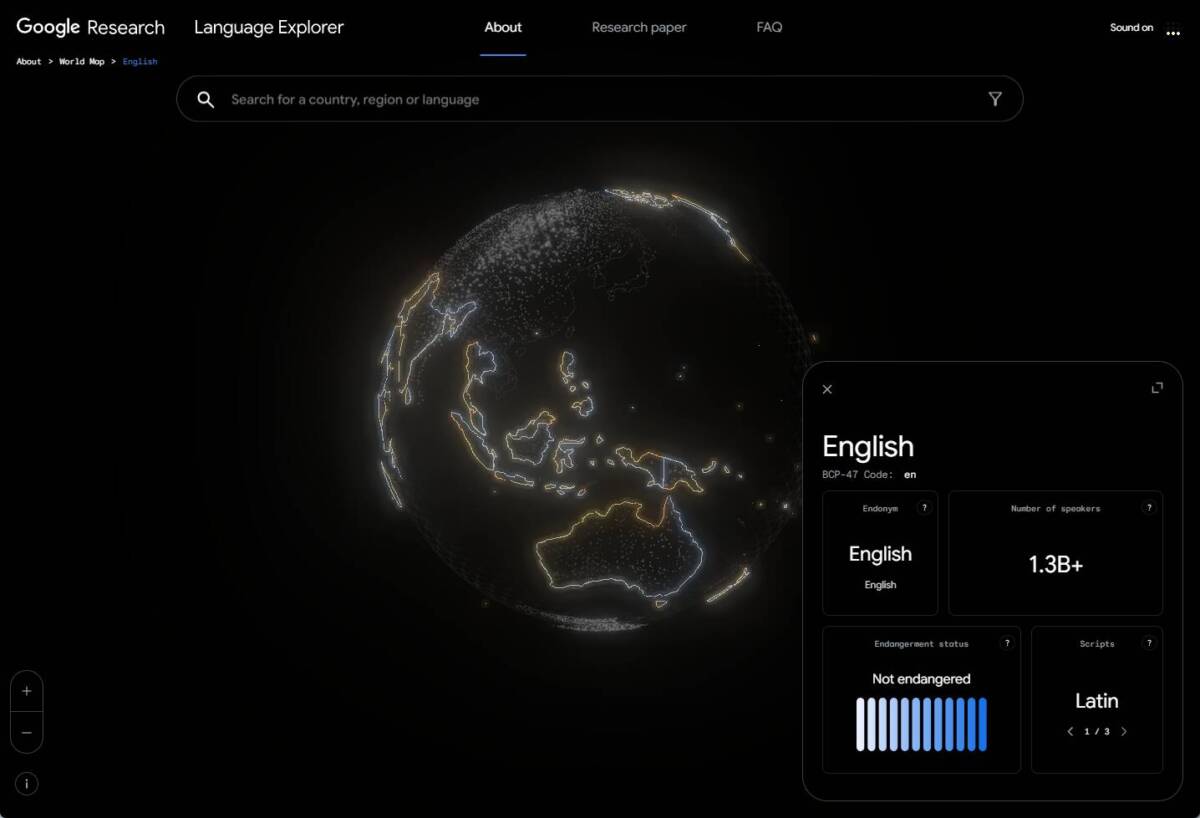Open the filter icon in the search bar
Viewport: 1200px width, 818px height.
point(995,99)
